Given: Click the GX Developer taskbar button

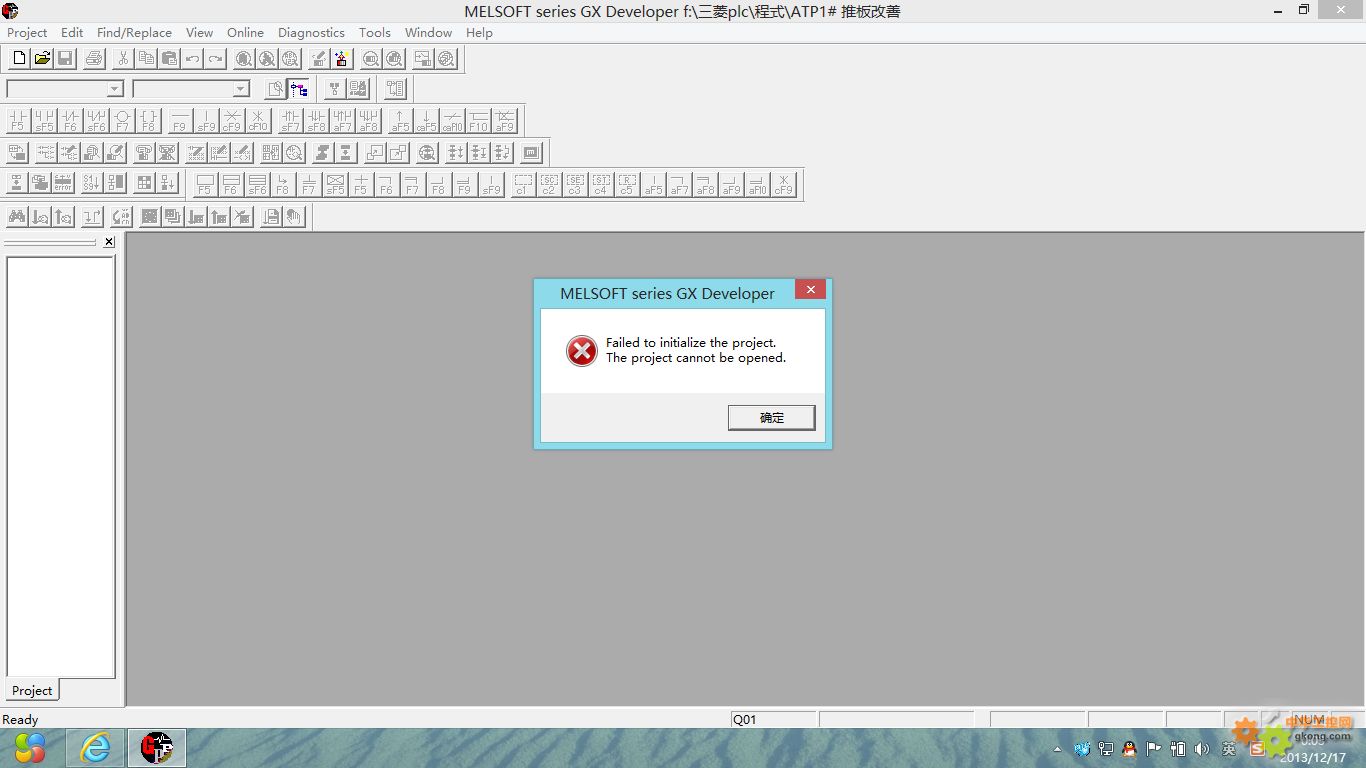Looking at the screenshot, I should 156,748.
